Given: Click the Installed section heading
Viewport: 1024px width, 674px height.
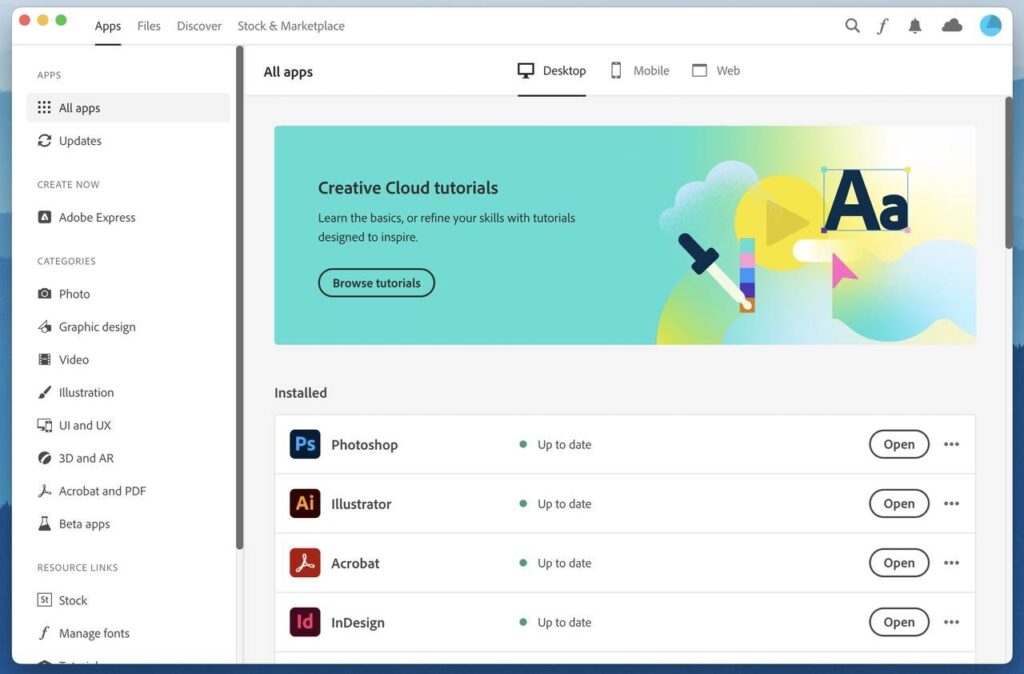Looking at the screenshot, I should [300, 393].
